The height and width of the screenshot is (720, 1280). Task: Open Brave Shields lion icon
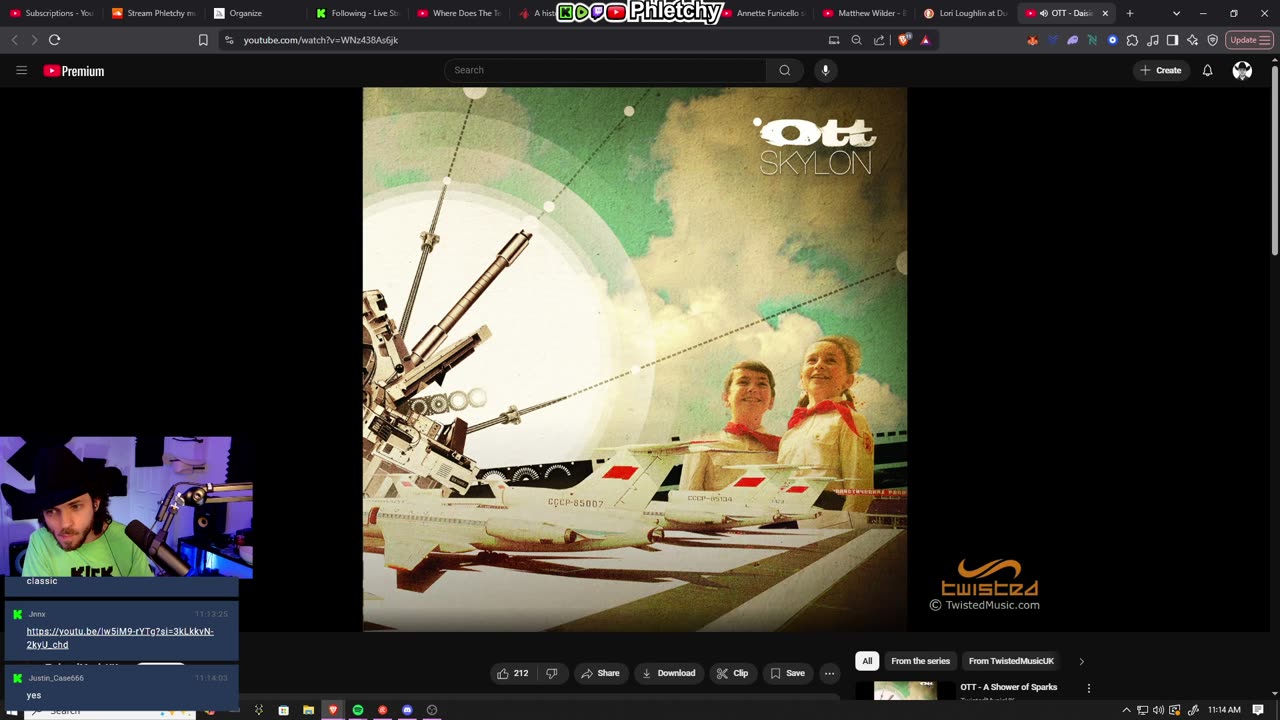point(904,40)
